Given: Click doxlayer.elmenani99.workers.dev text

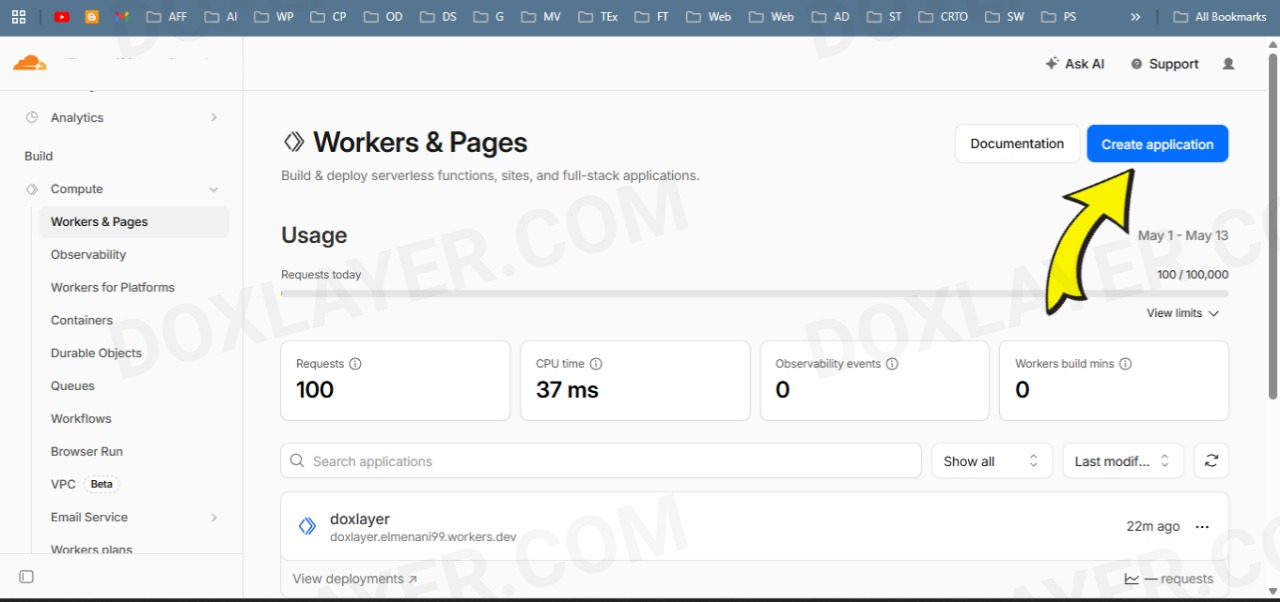Looking at the screenshot, I should click(x=423, y=537).
